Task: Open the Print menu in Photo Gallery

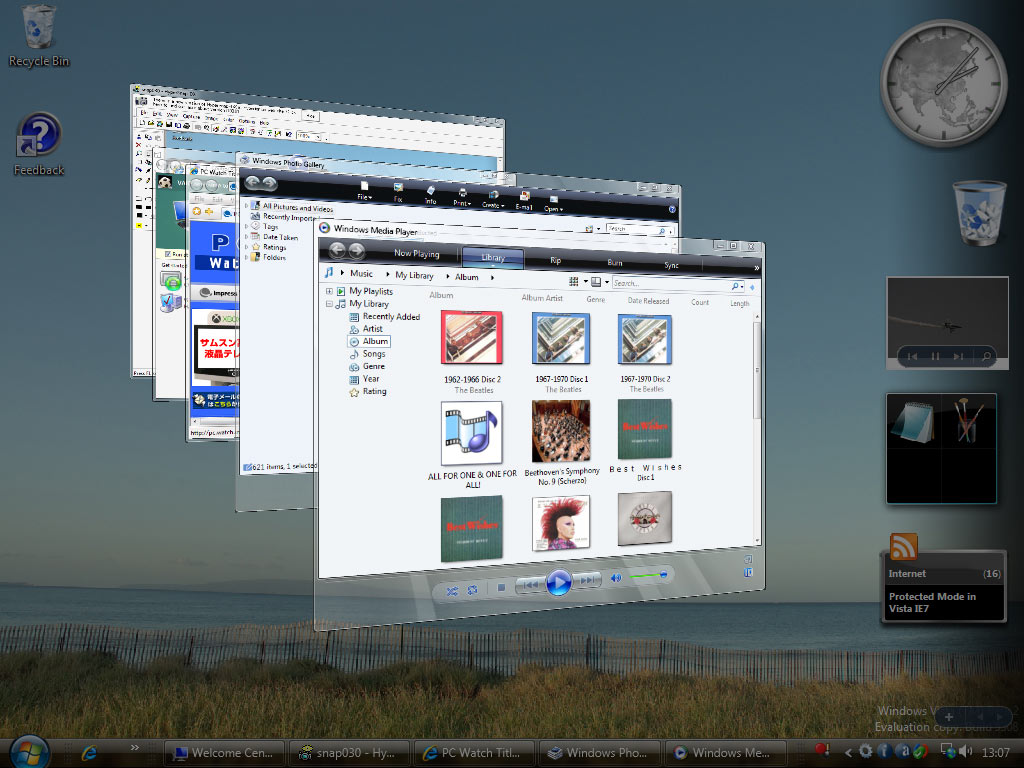Action: [462, 198]
